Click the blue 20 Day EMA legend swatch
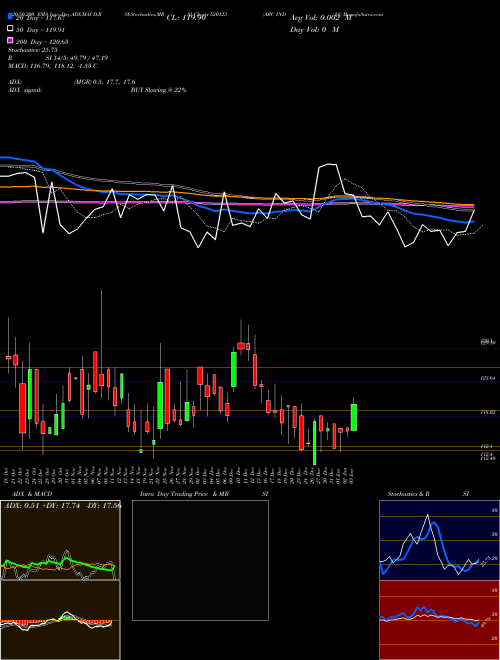The height and width of the screenshot is (660, 500). pyautogui.click(x=11, y=16)
